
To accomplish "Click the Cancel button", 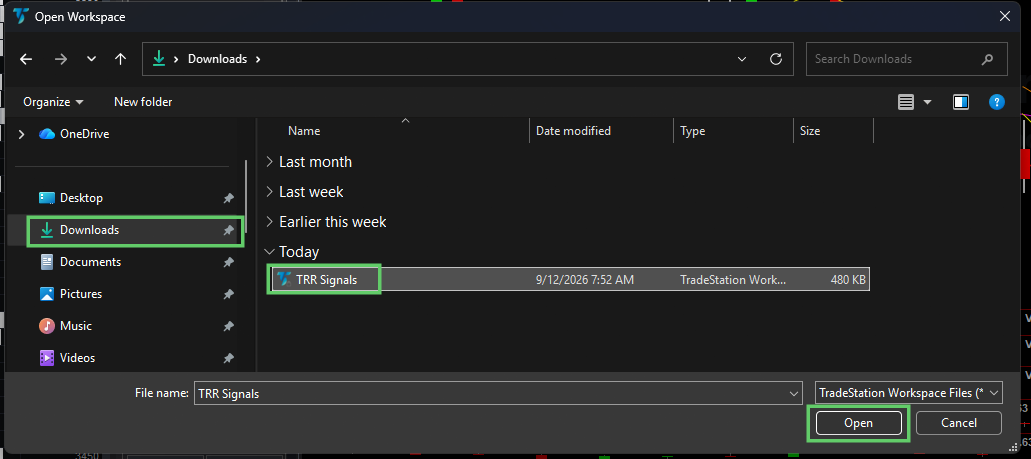I will pos(959,423).
